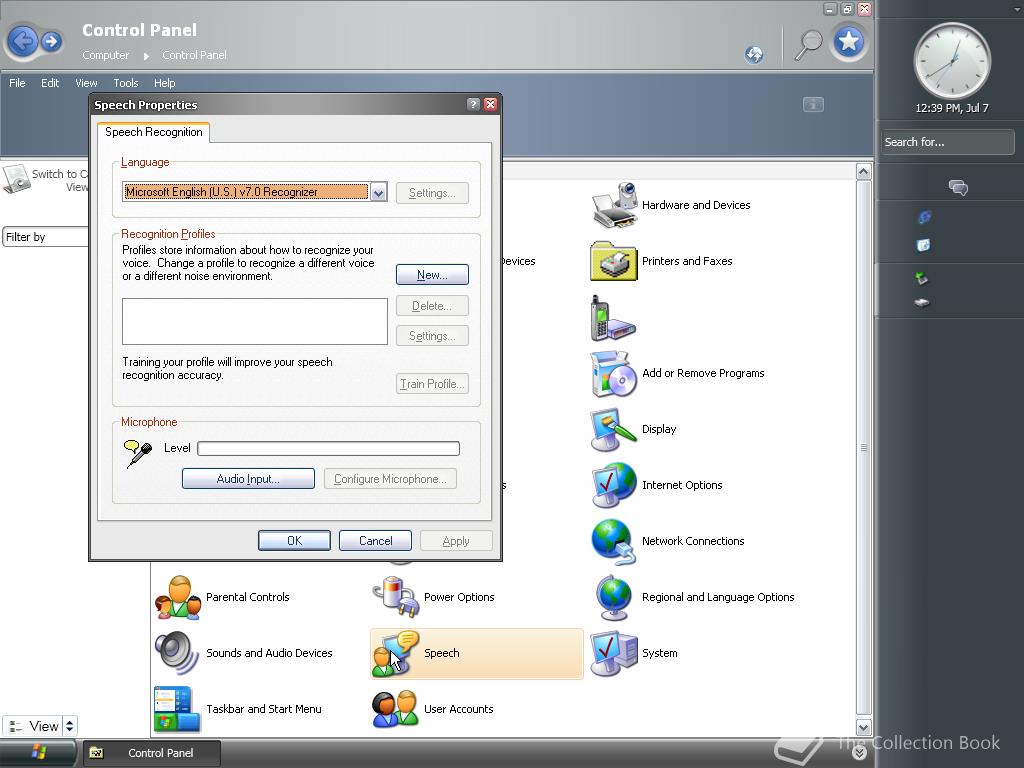Open the File menu

click(x=17, y=83)
